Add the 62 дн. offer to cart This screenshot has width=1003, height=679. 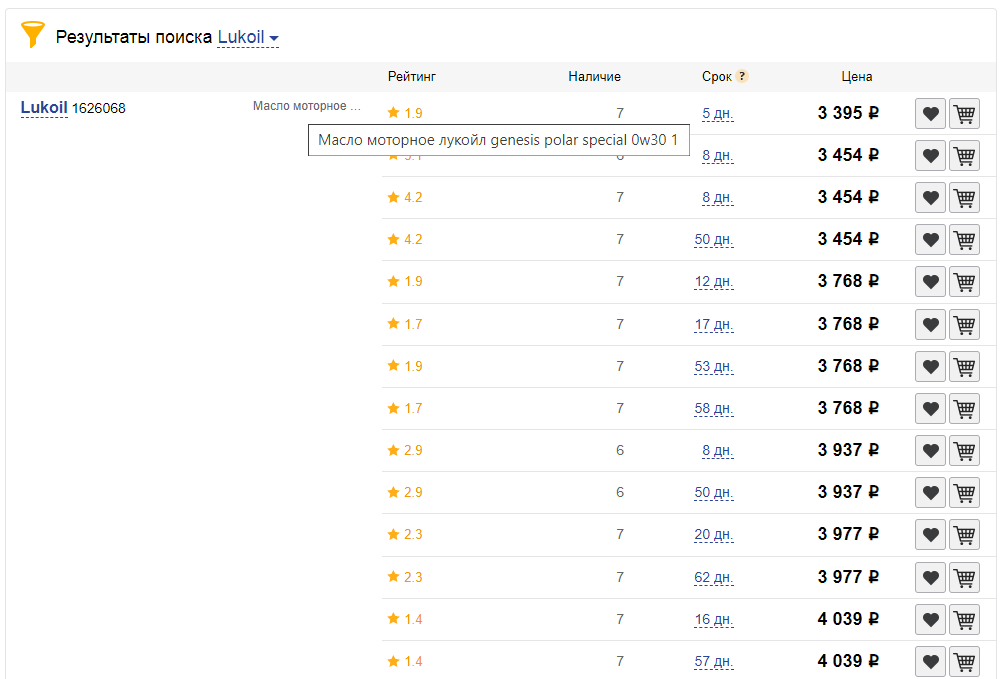(965, 578)
